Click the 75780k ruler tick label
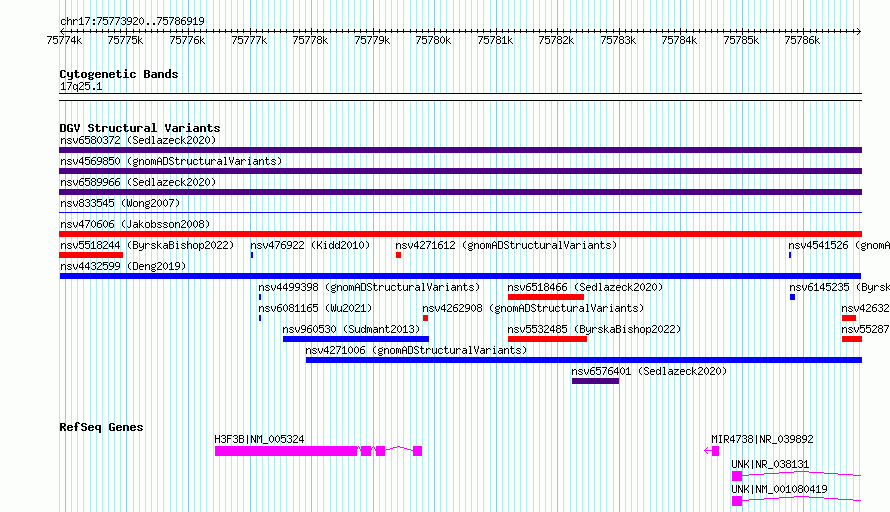This screenshot has width=890, height=512. click(433, 40)
